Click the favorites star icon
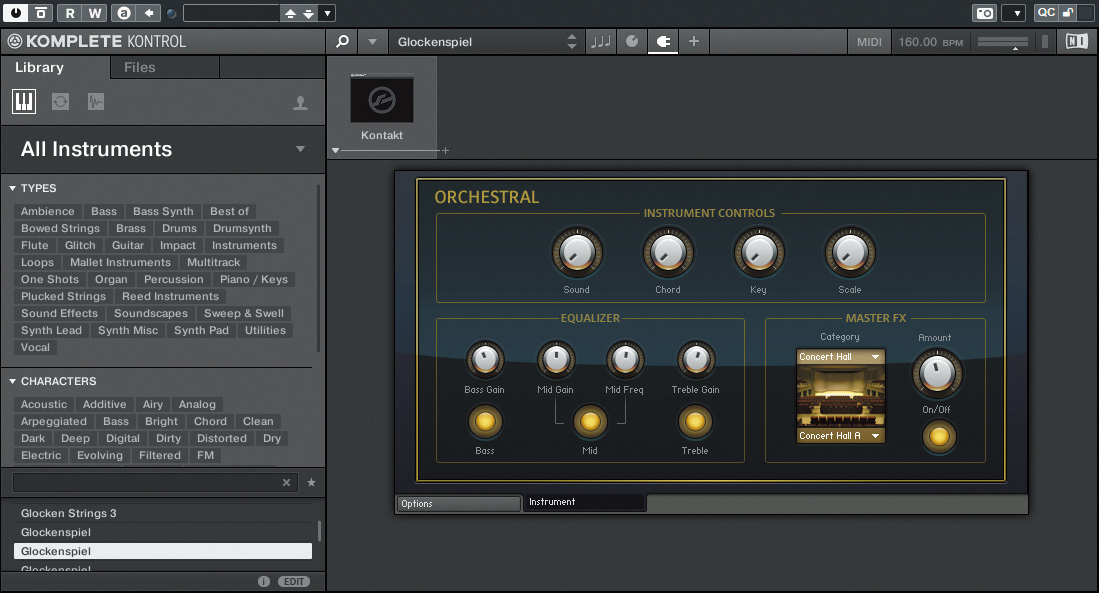The image size is (1099, 593). point(311,482)
